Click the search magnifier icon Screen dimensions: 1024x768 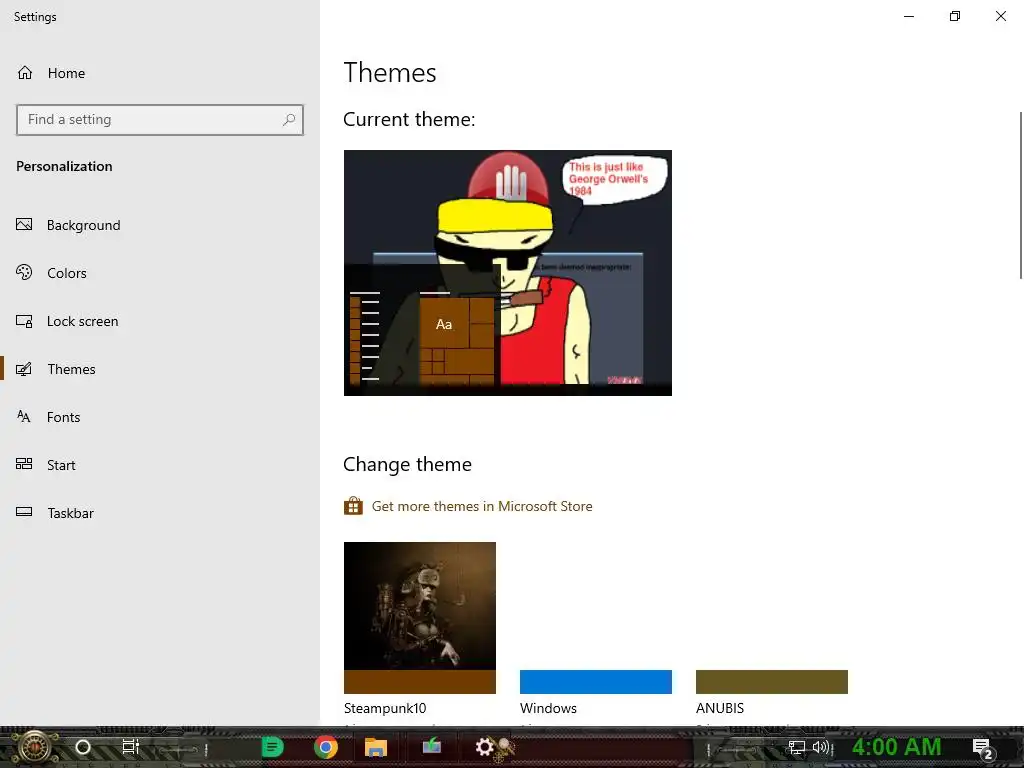[289, 120]
